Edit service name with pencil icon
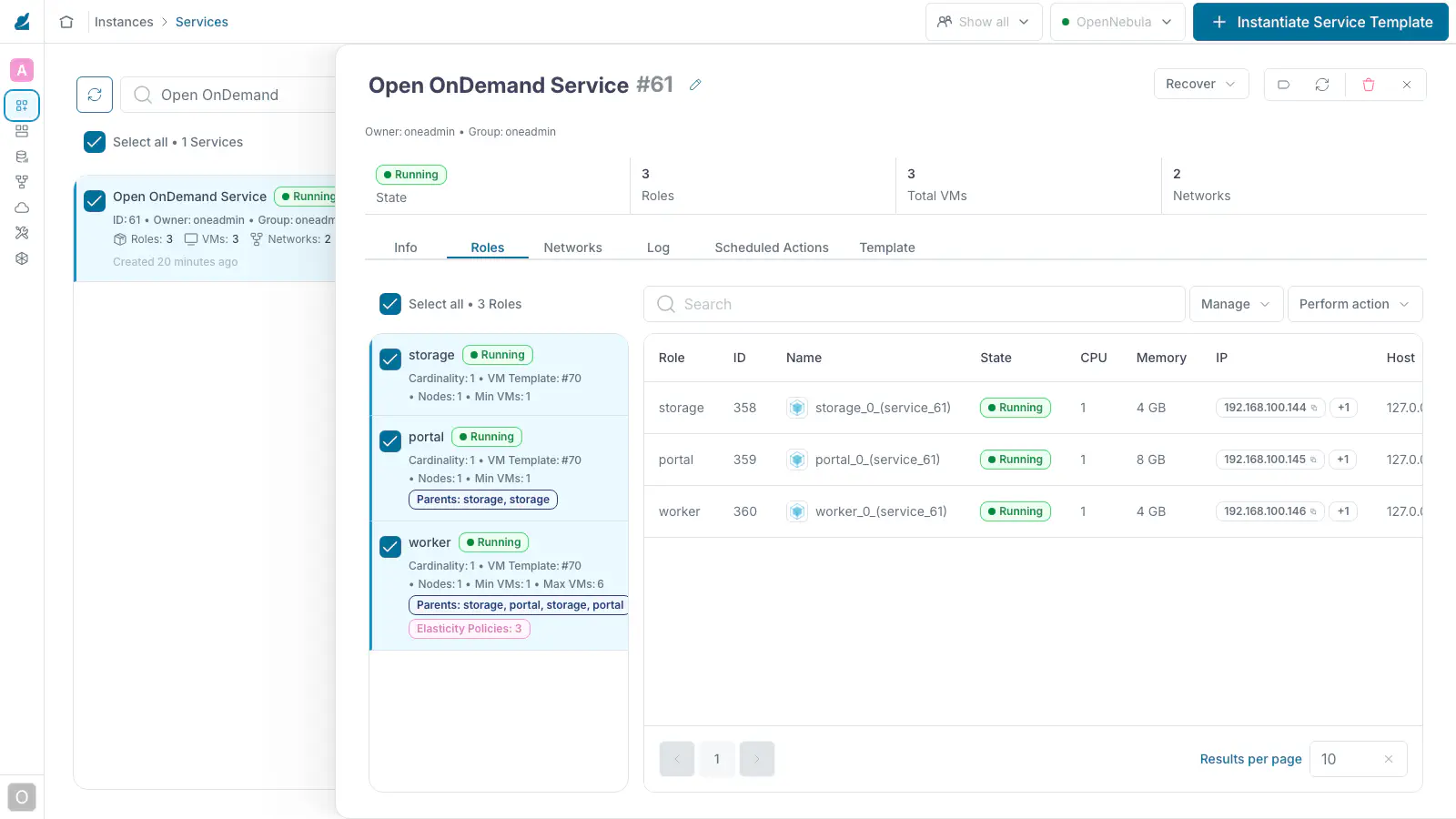This screenshot has width=1456, height=819. (695, 85)
